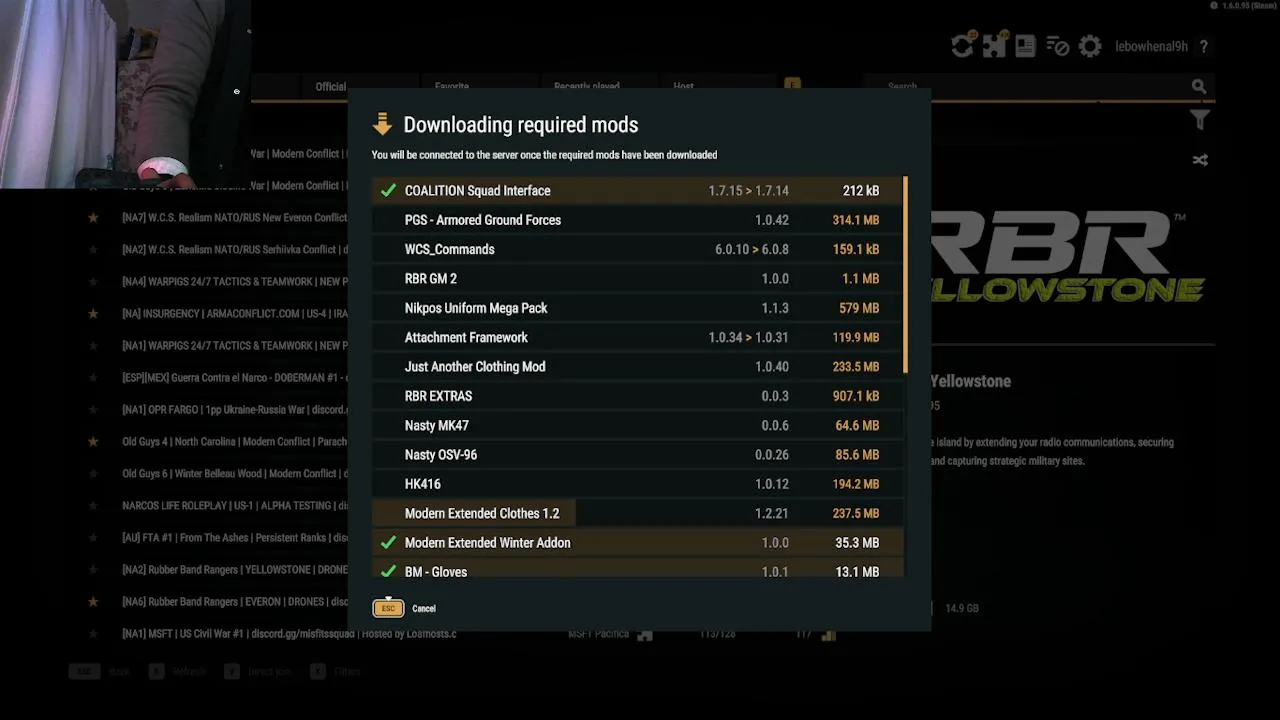Click the Modern Extended Clothes 1.2 progress row
Screen dimensions: 1280x720
coord(636,513)
